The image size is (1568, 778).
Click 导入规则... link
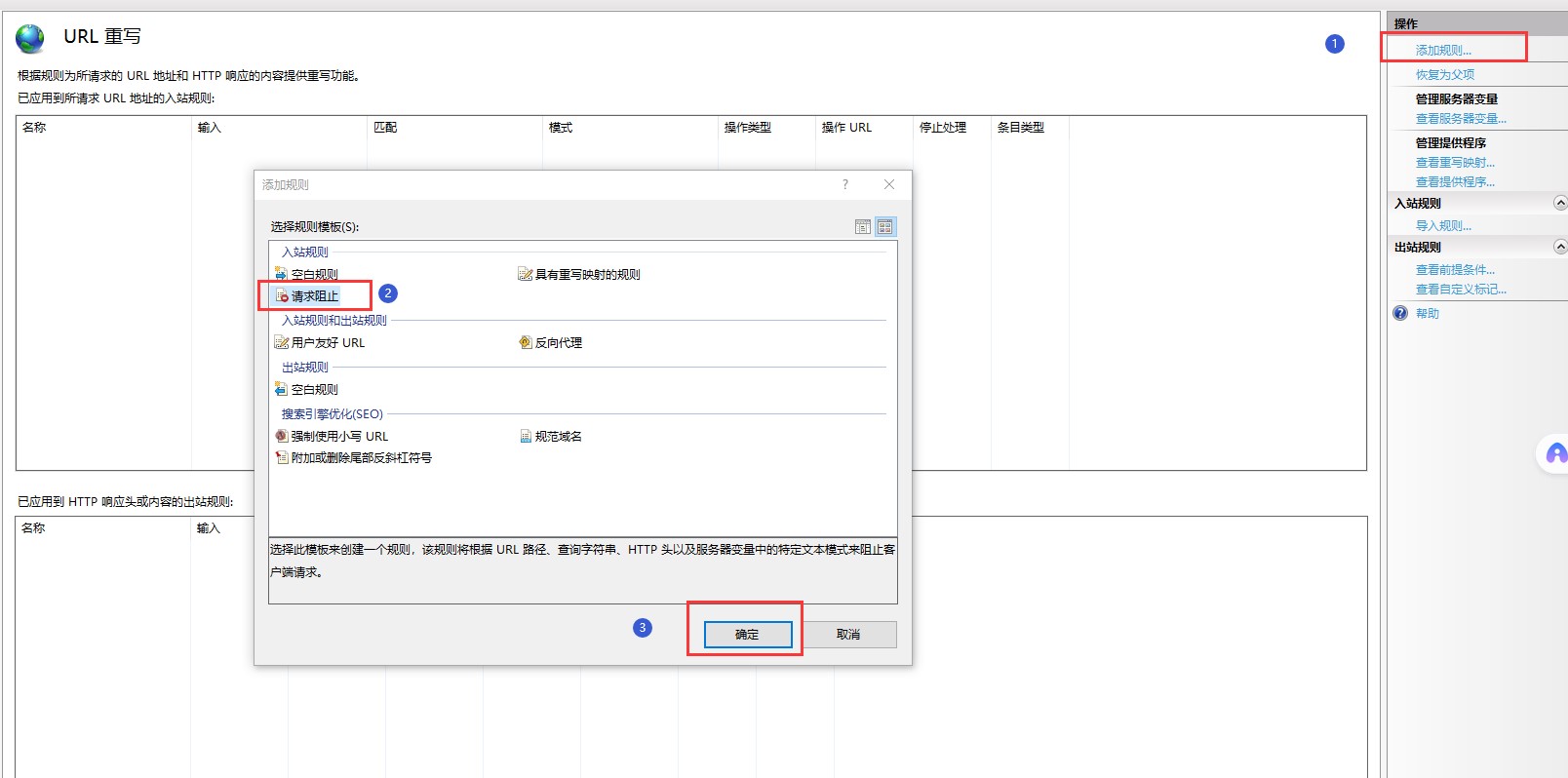coord(1443,225)
